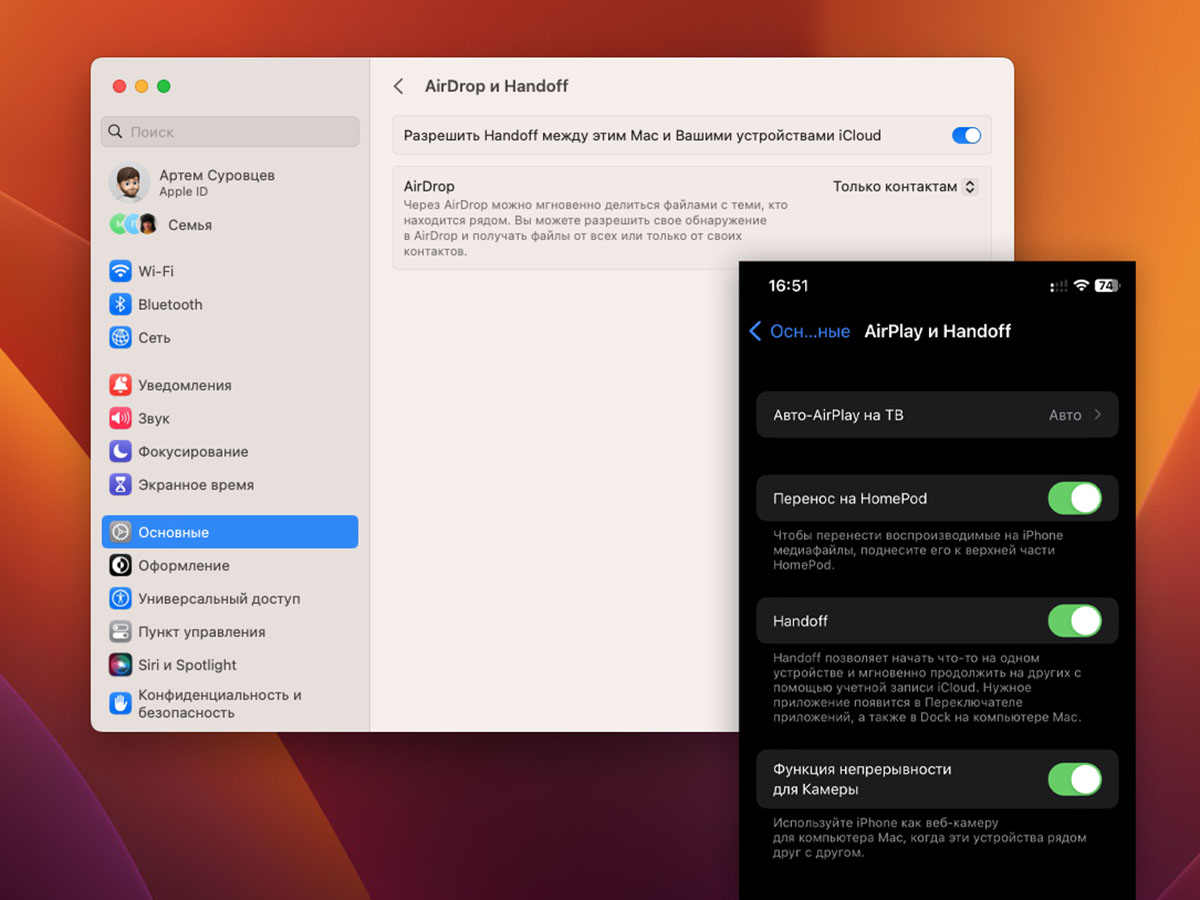Tap the Осн...ные back link on iPhone

click(799, 331)
